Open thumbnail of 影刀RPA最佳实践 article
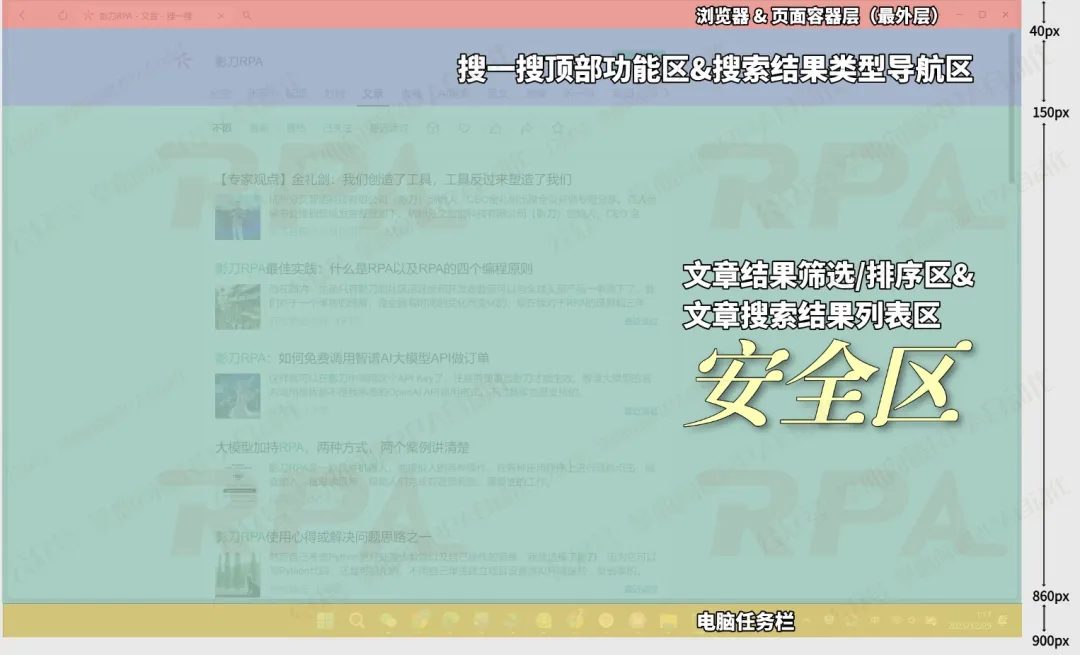This screenshot has width=1080, height=655. click(238, 306)
